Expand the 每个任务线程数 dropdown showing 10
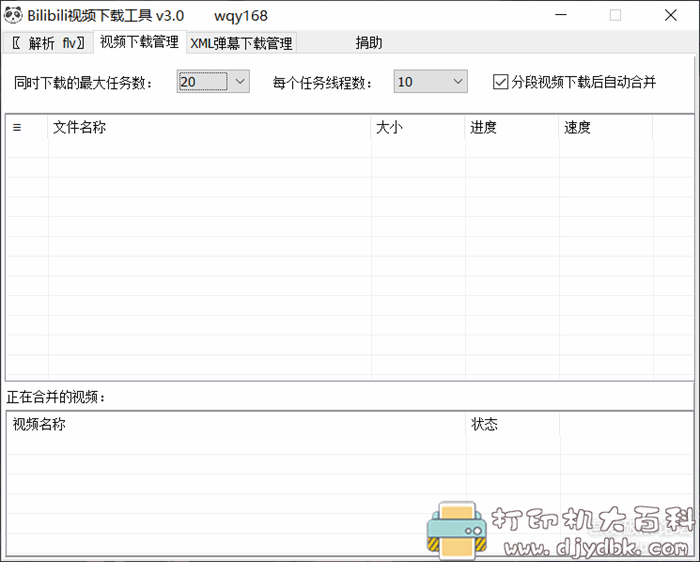 pos(430,82)
